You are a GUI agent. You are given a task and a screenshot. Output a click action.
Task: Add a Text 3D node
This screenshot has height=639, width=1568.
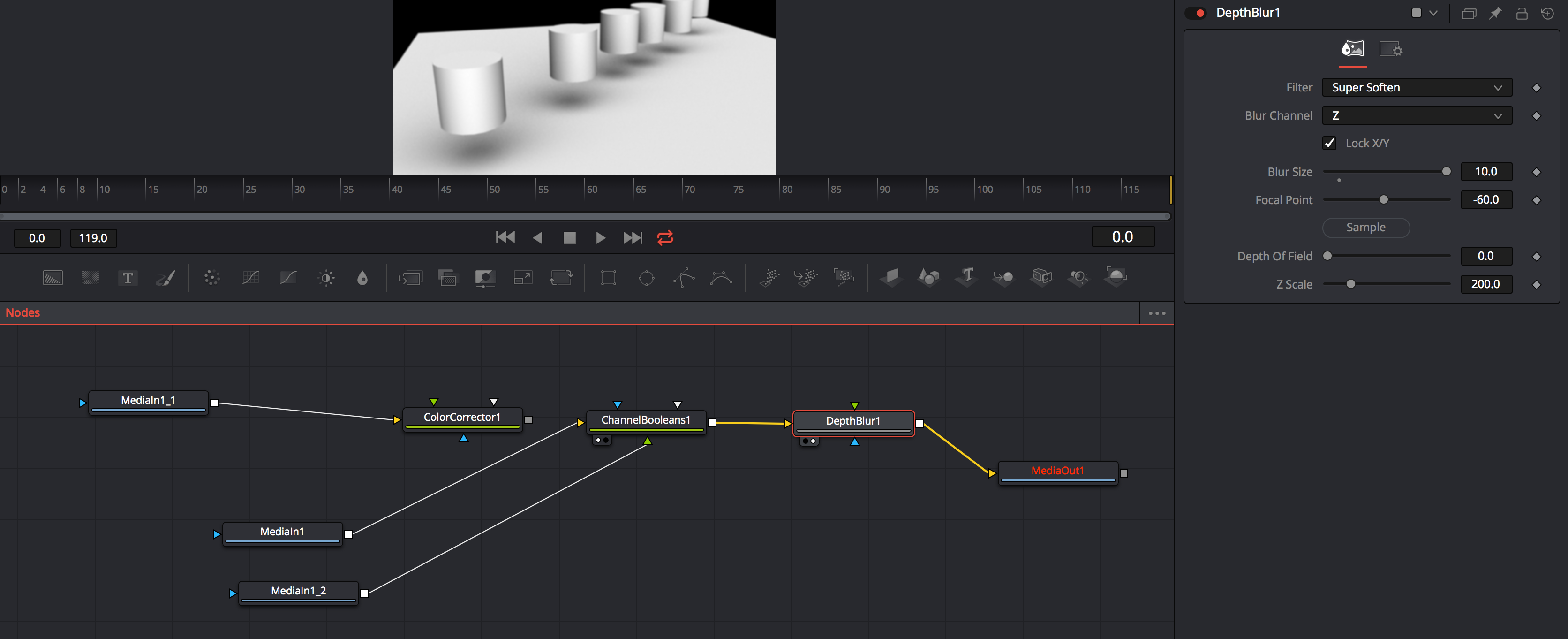pyautogui.click(x=966, y=277)
